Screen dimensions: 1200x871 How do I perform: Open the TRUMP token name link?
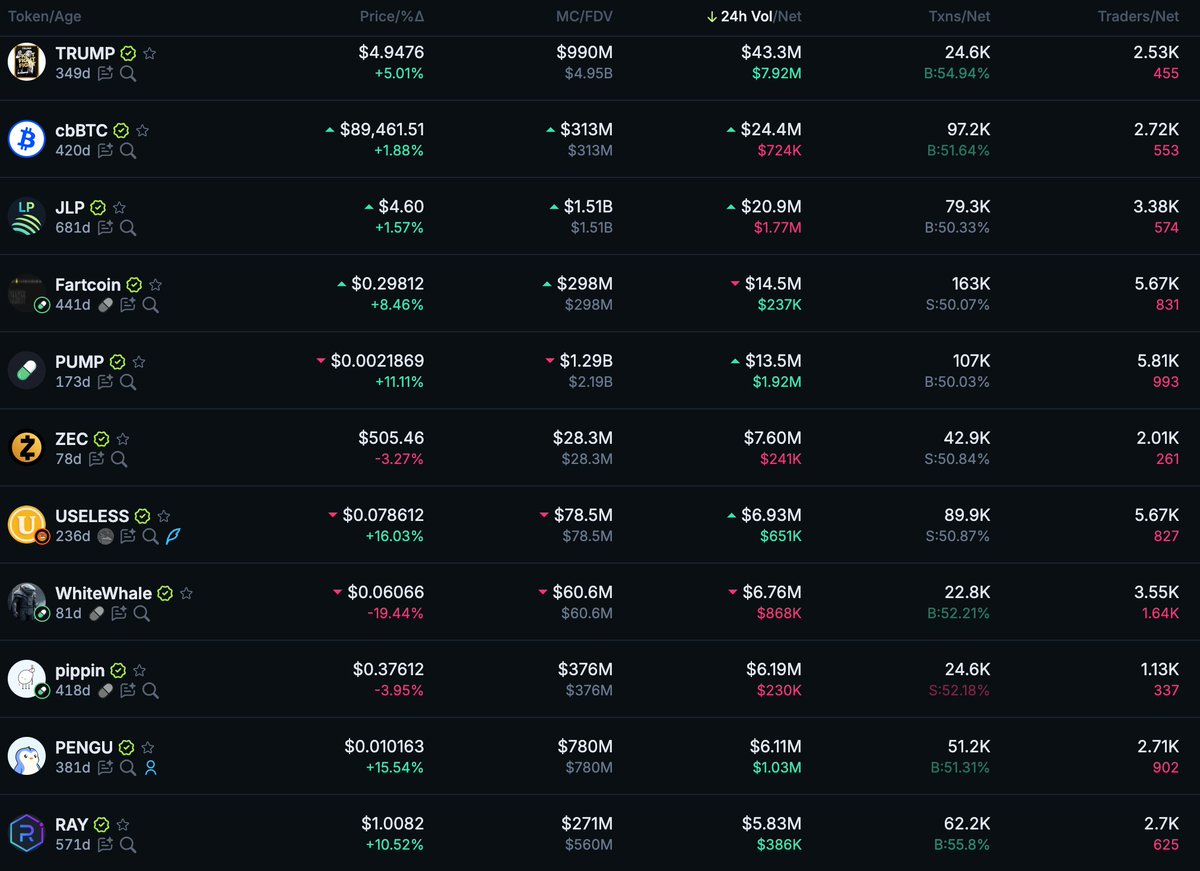coord(85,53)
